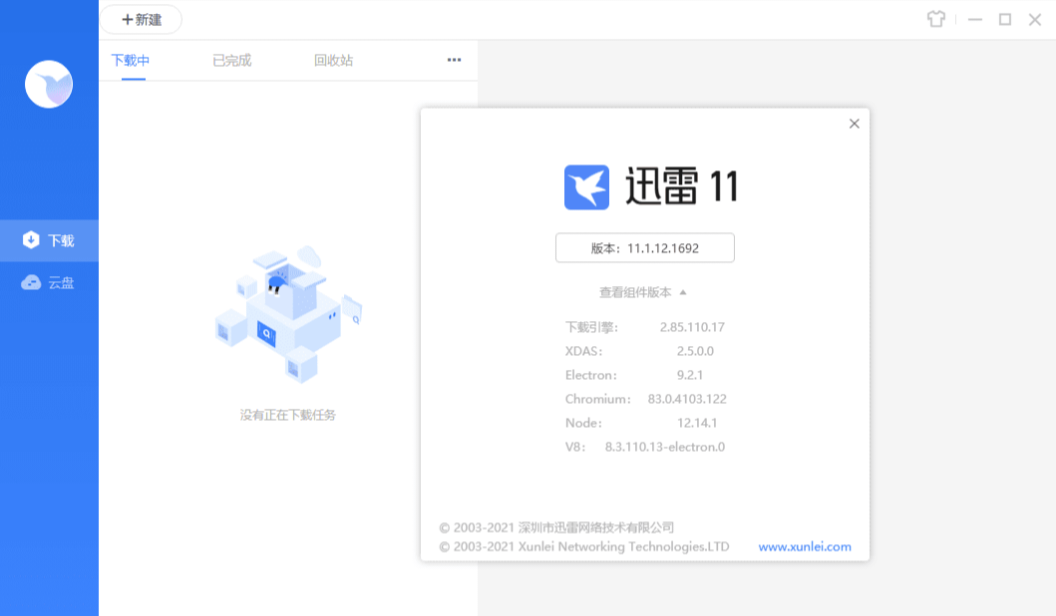Switch to the 下载中 tab
The image size is (1056, 616).
tap(131, 61)
